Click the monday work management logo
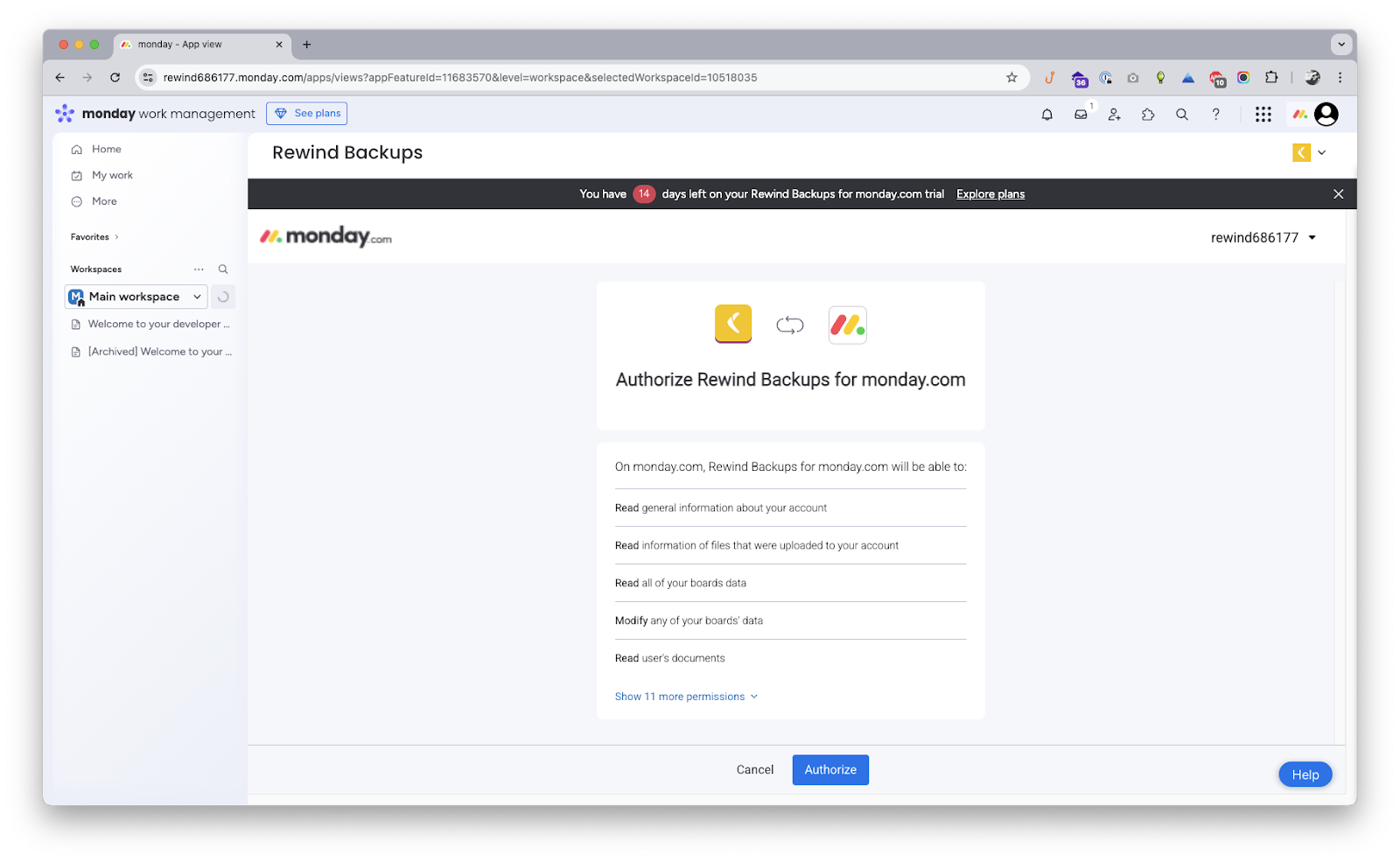 155,114
